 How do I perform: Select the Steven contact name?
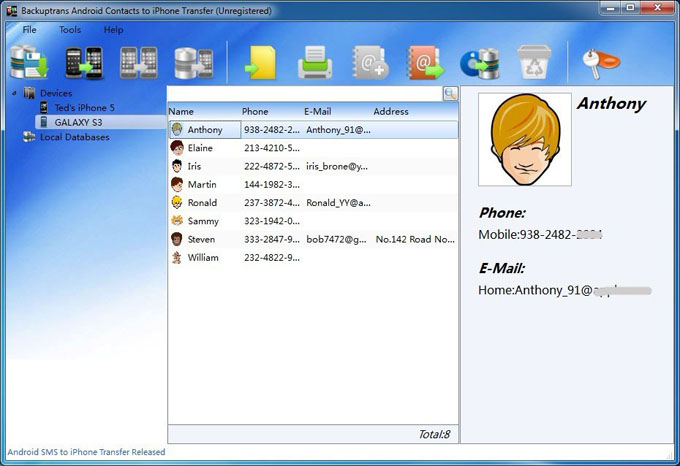pos(201,239)
